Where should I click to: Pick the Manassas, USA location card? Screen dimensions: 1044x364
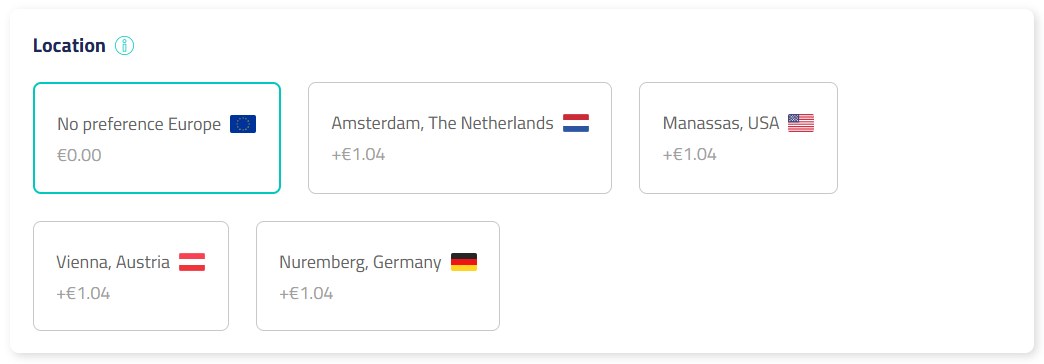tap(738, 138)
